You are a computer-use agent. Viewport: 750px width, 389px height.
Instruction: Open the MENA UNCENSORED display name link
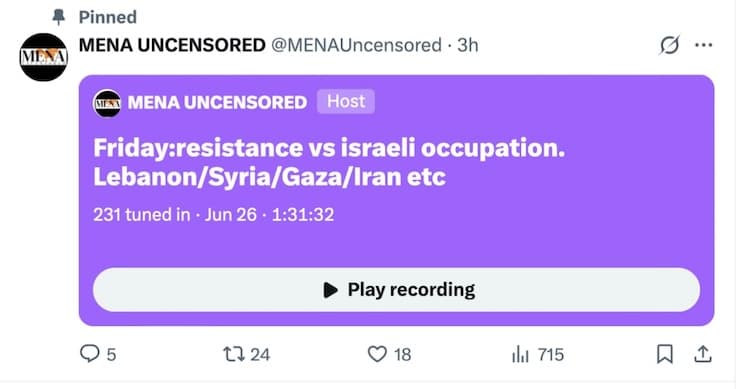tap(172, 45)
